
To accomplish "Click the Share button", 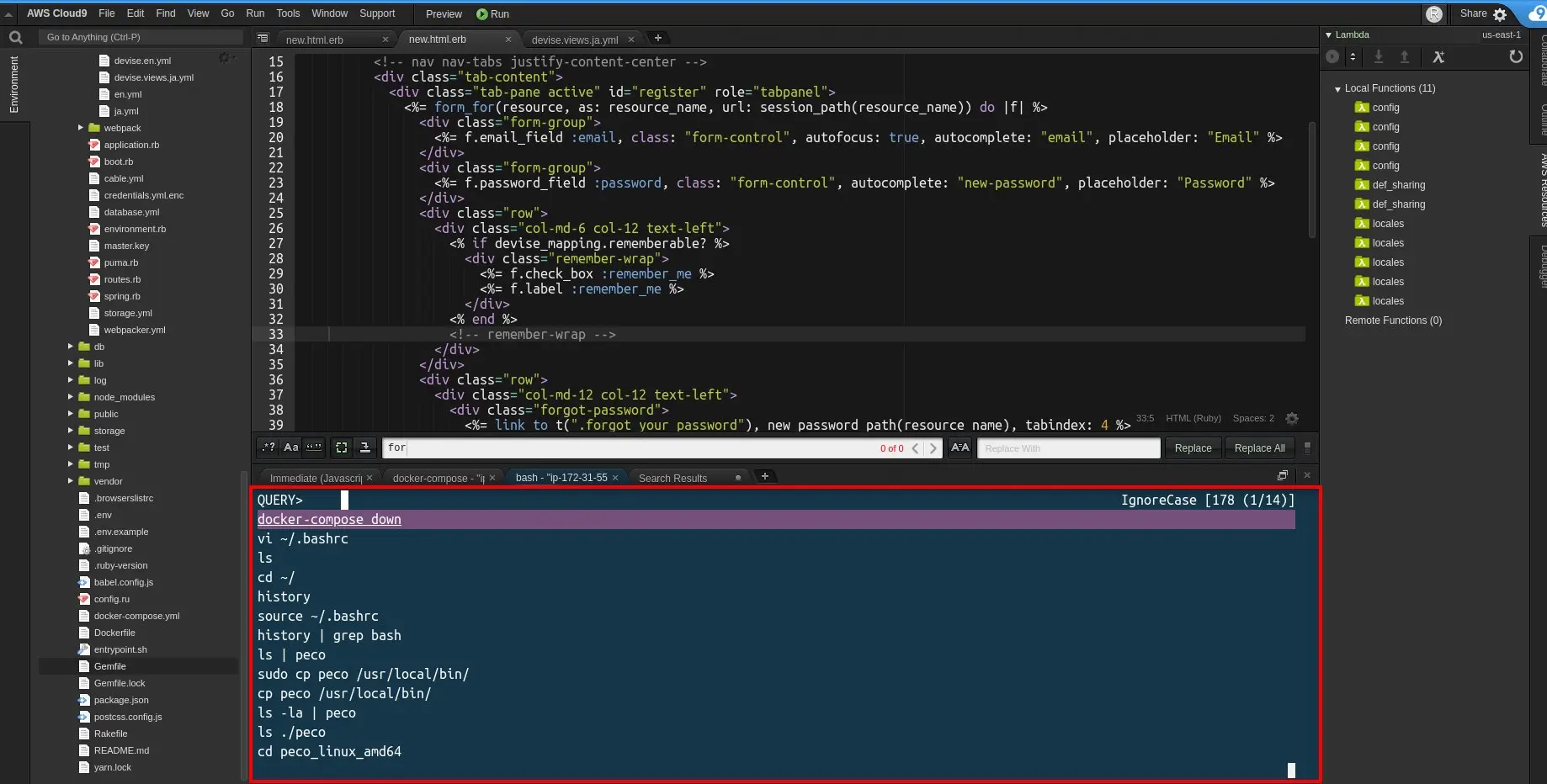I will pyautogui.click(x=1473, y=13).
